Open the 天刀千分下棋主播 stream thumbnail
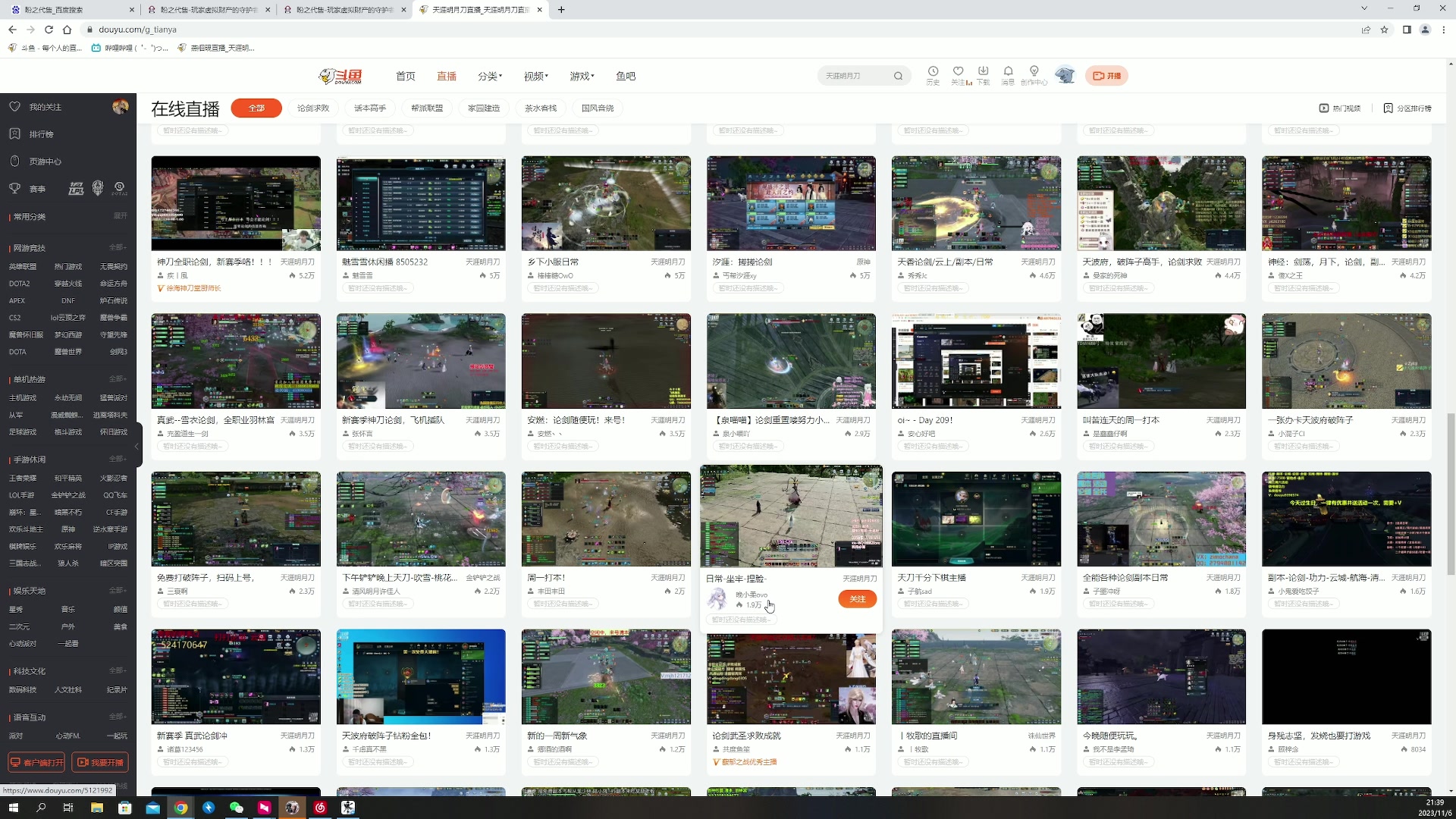Screen dimensions: 1456x819 976,519
